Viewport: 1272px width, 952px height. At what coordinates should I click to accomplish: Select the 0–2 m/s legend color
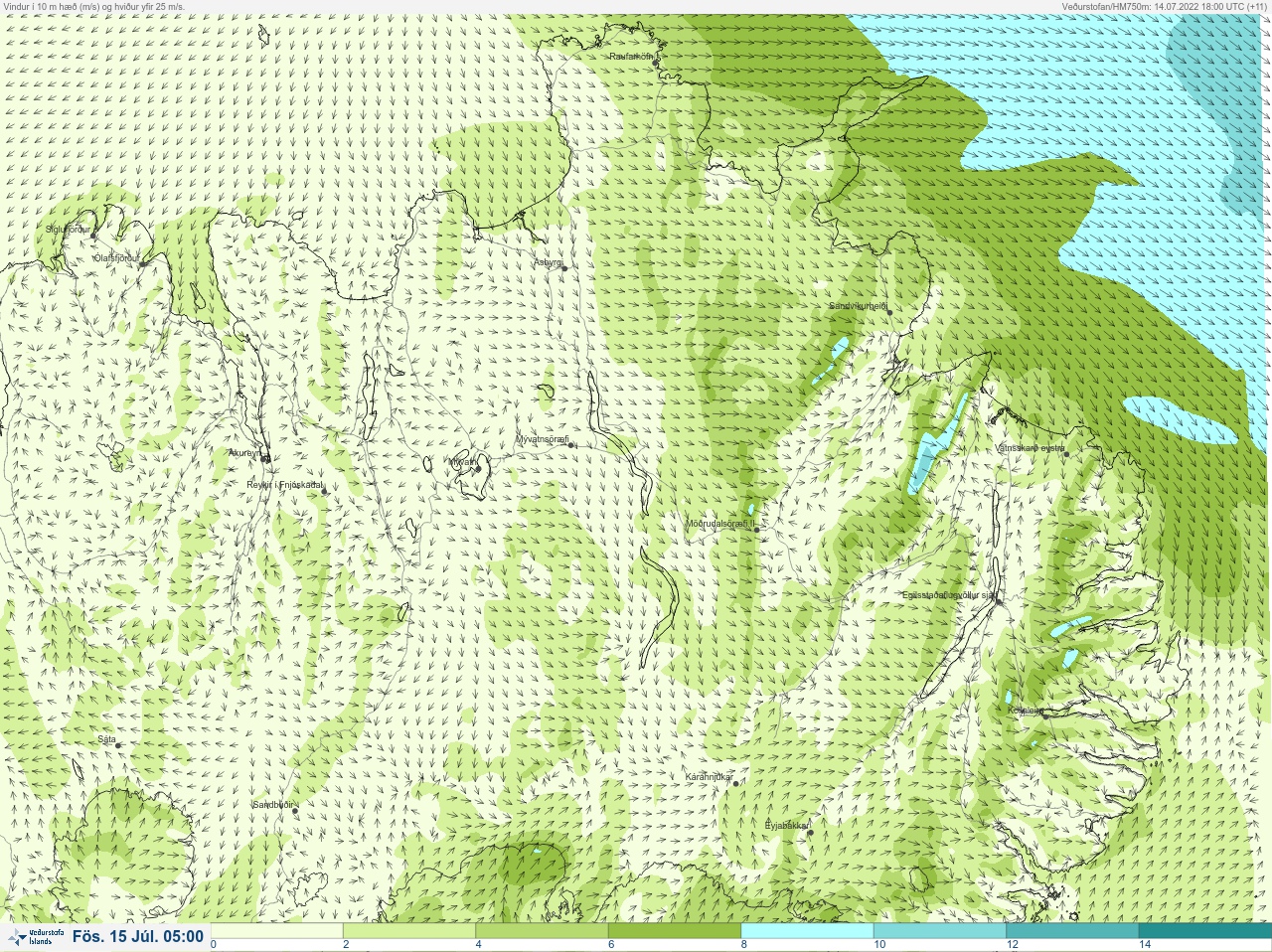(277, 932)
